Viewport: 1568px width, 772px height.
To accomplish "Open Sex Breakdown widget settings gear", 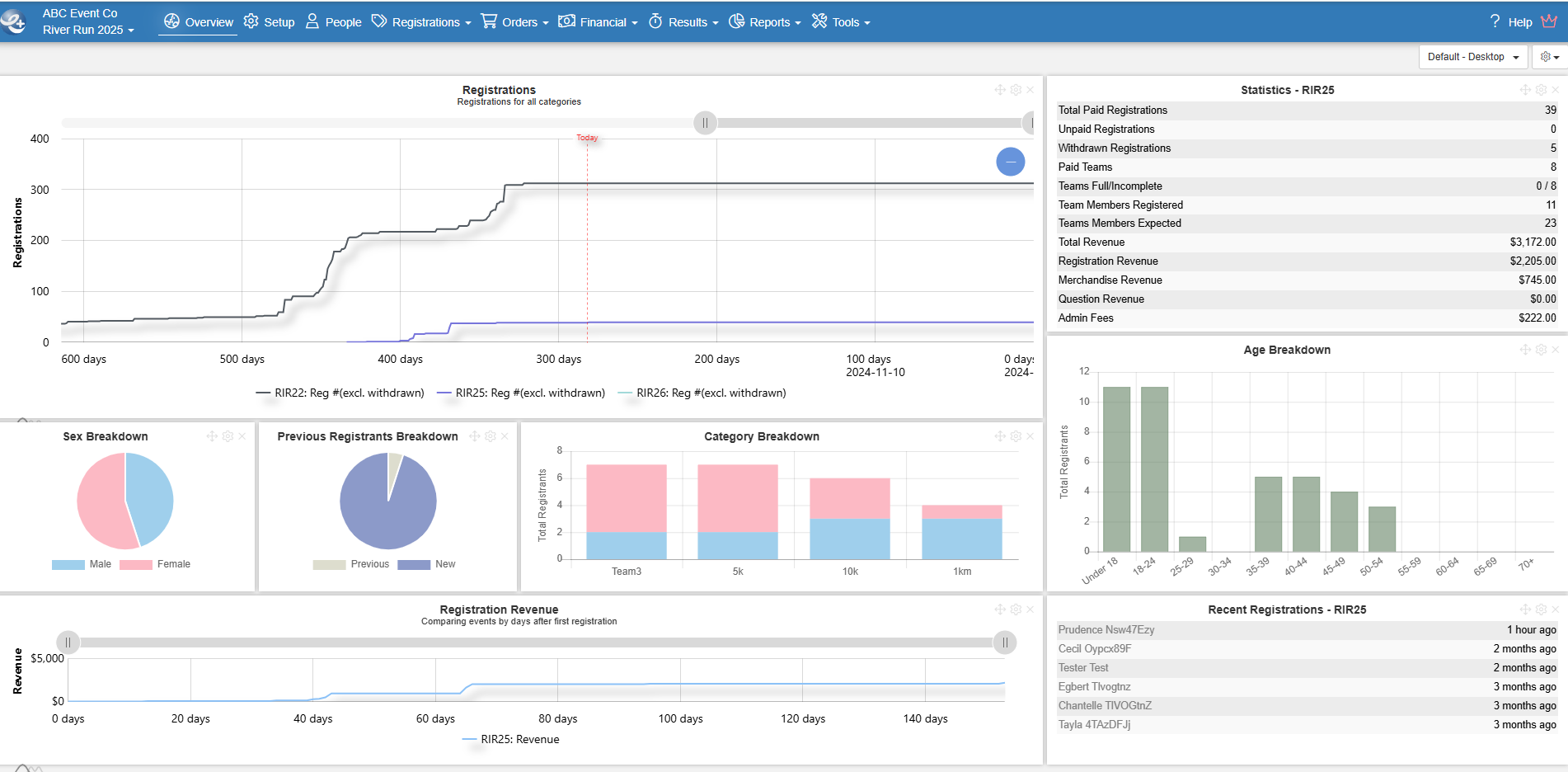I will [x=228, y=436].
